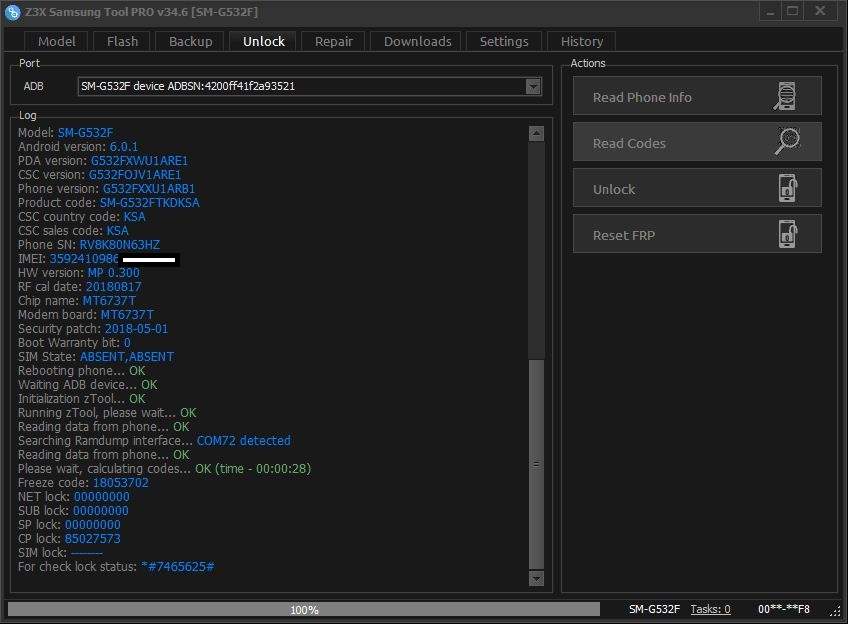
Task: Go to the Repair tab
Action: coord(334,42)
